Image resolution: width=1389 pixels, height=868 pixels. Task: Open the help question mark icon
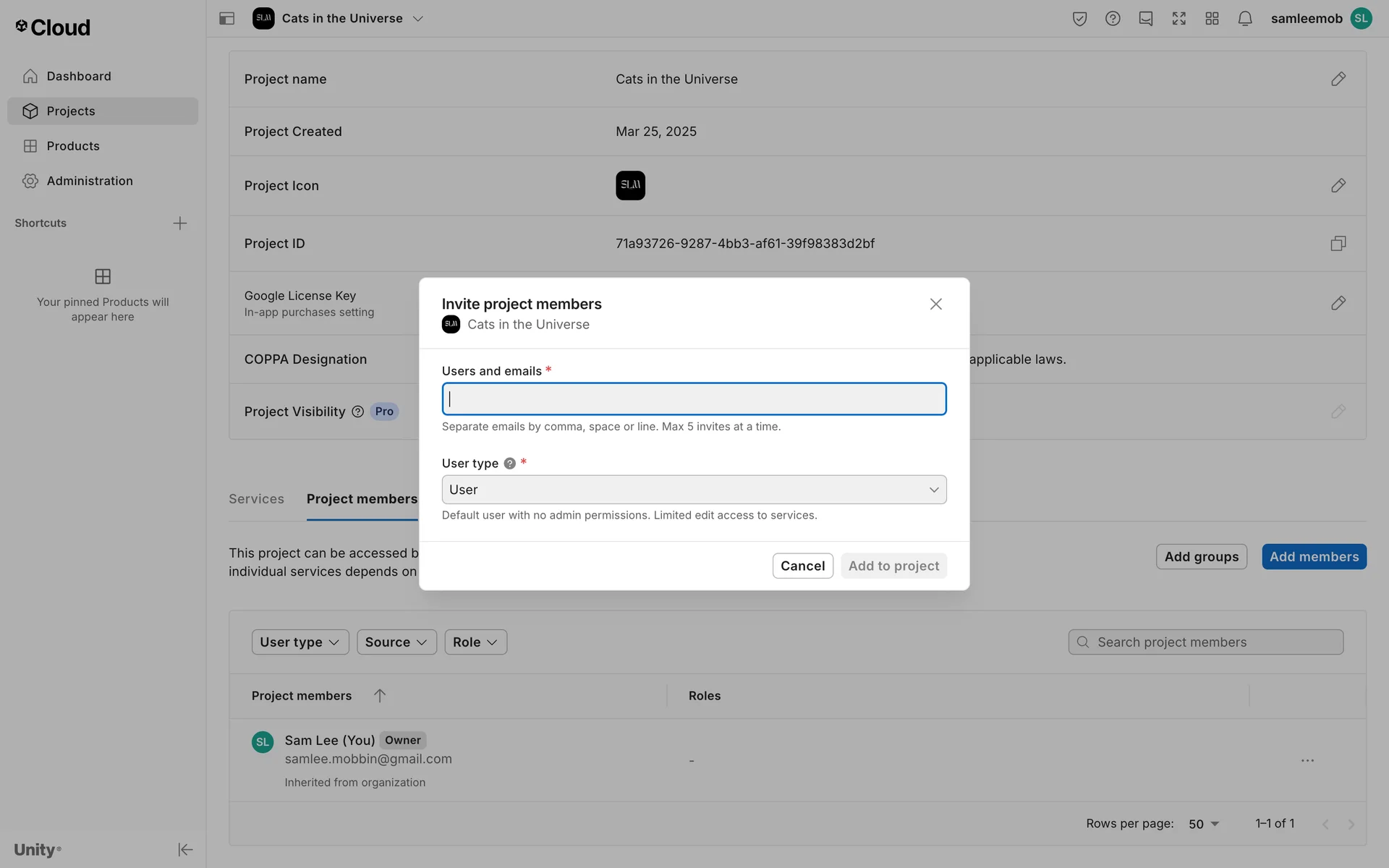click(x=1113, y=19)
